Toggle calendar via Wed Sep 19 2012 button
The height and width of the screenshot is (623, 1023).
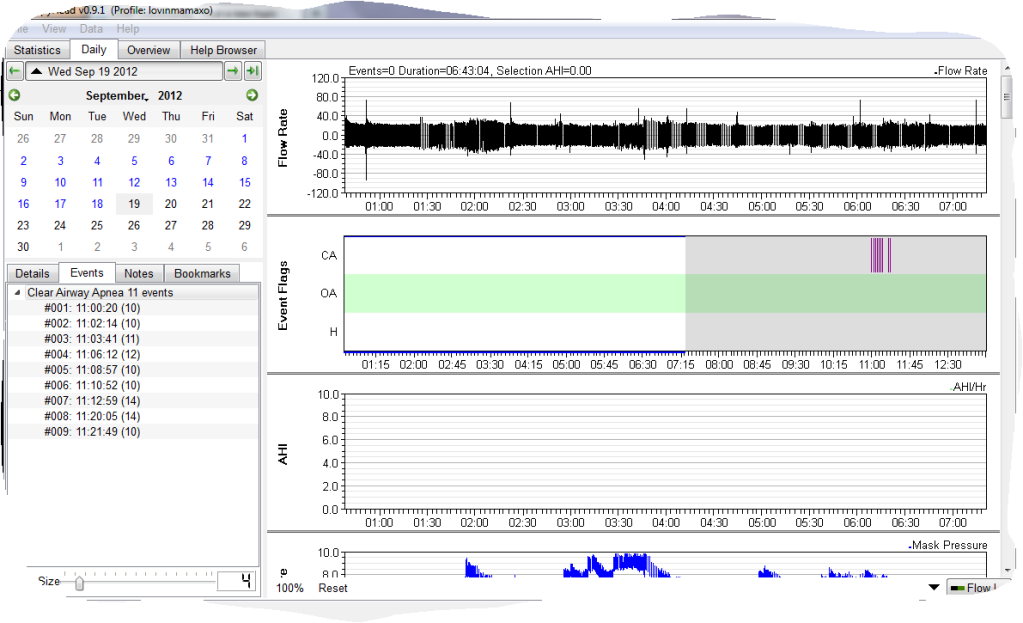pos(124,71)
